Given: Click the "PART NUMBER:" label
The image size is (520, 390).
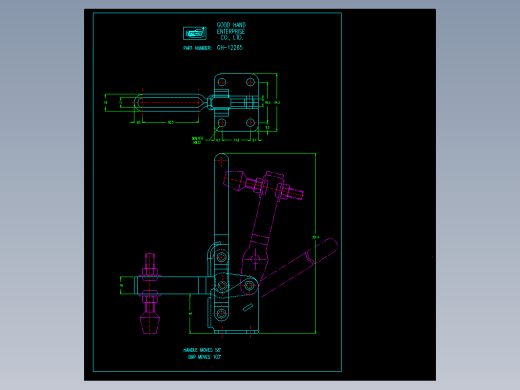Looking at the screenshot, I should coord(197,48).
